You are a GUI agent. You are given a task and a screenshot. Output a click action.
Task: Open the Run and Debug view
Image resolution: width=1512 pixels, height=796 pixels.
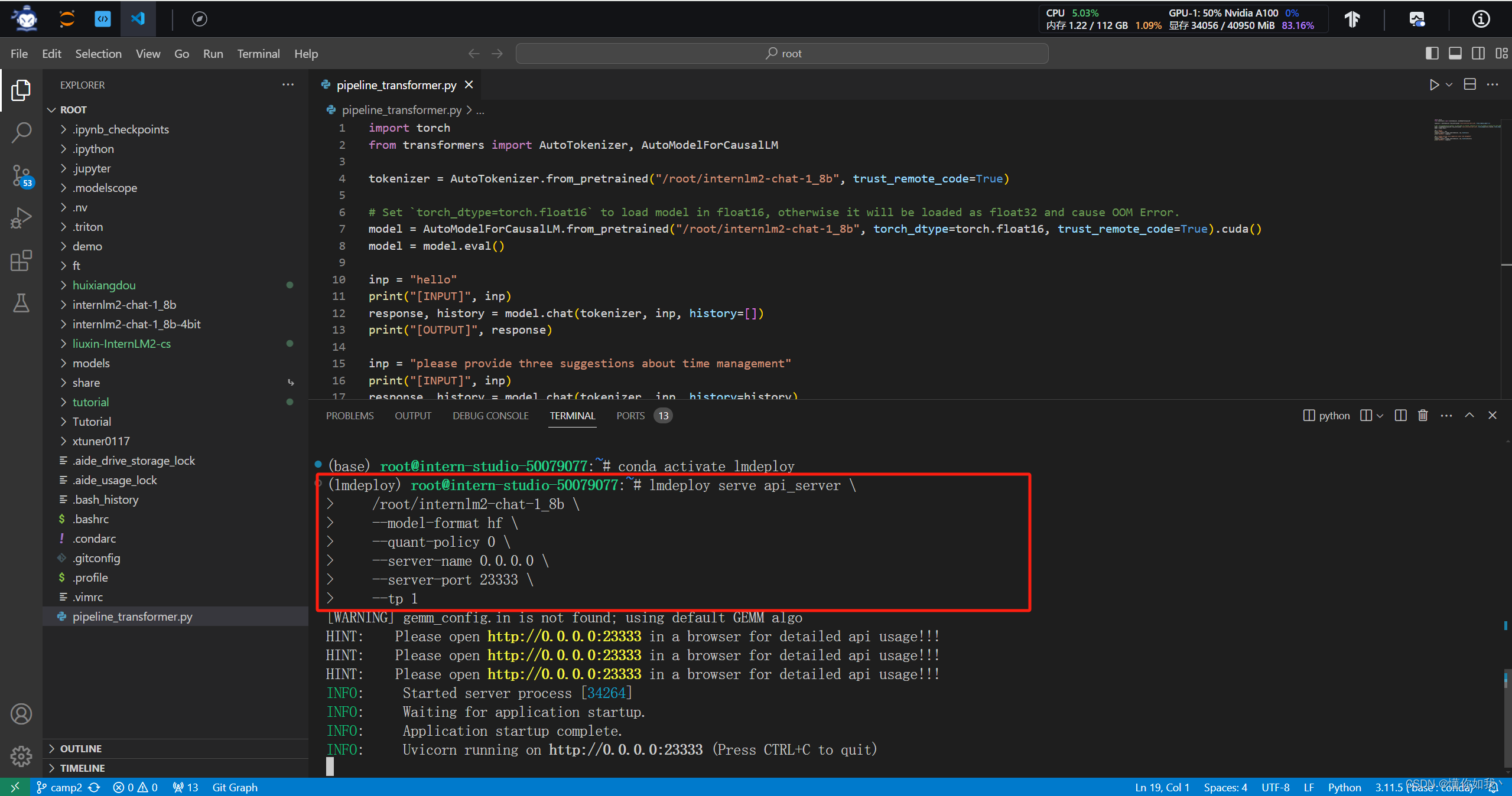pyautogui.click(x=21, y=218)
